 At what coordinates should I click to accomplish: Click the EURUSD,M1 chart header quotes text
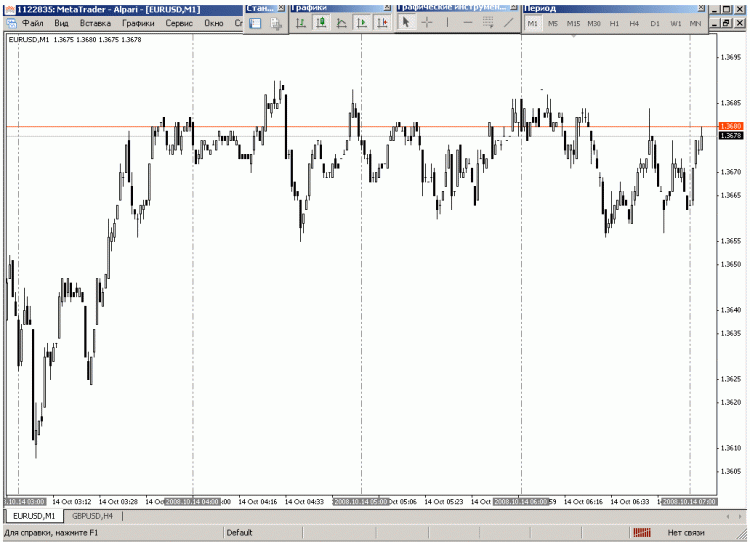[x=75, y=40]
